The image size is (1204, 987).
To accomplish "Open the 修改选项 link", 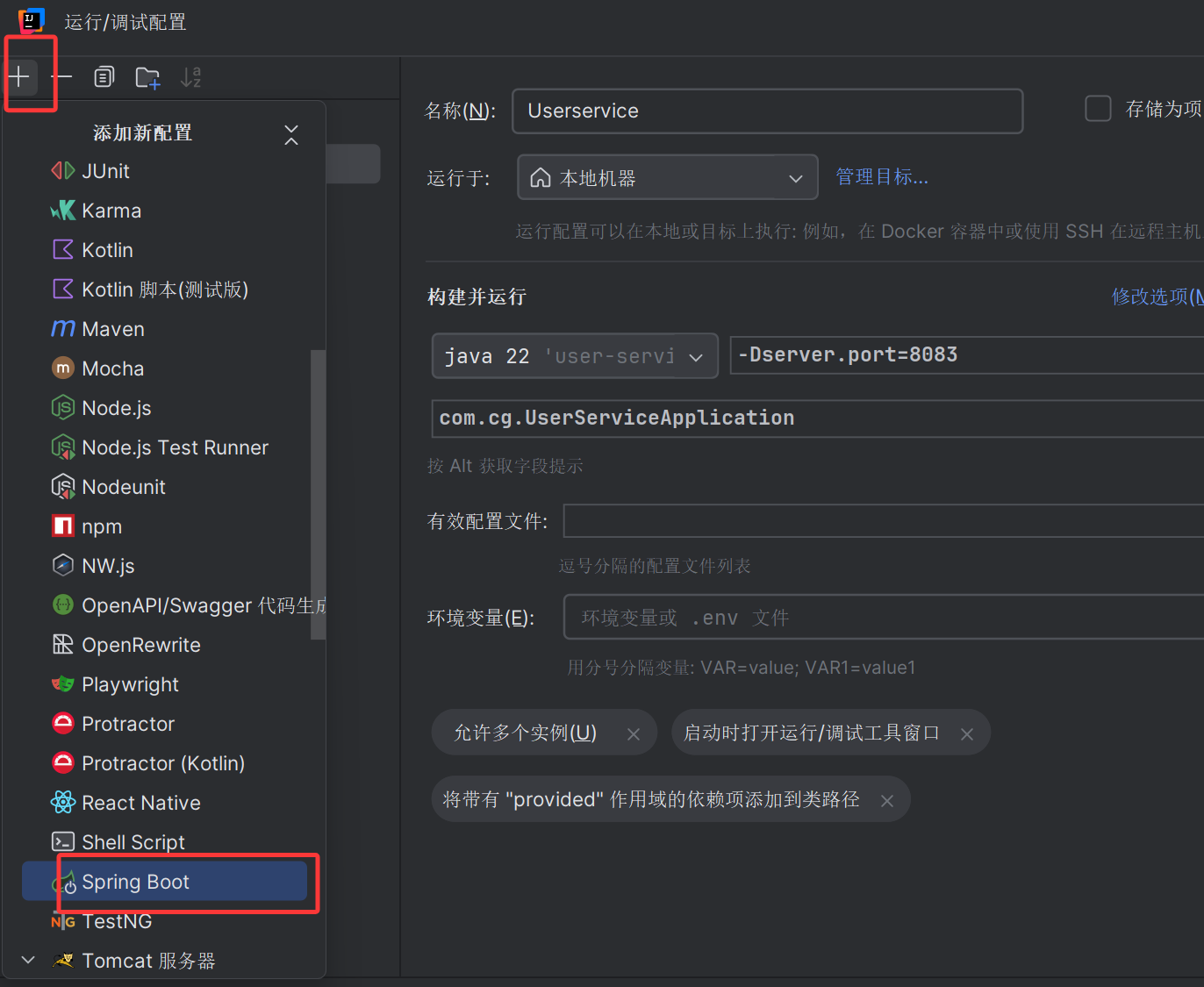I will (1157, 297).
